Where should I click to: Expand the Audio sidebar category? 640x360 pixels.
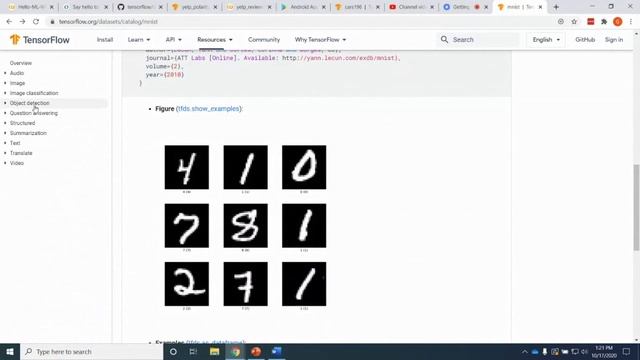tap(17, 73)
